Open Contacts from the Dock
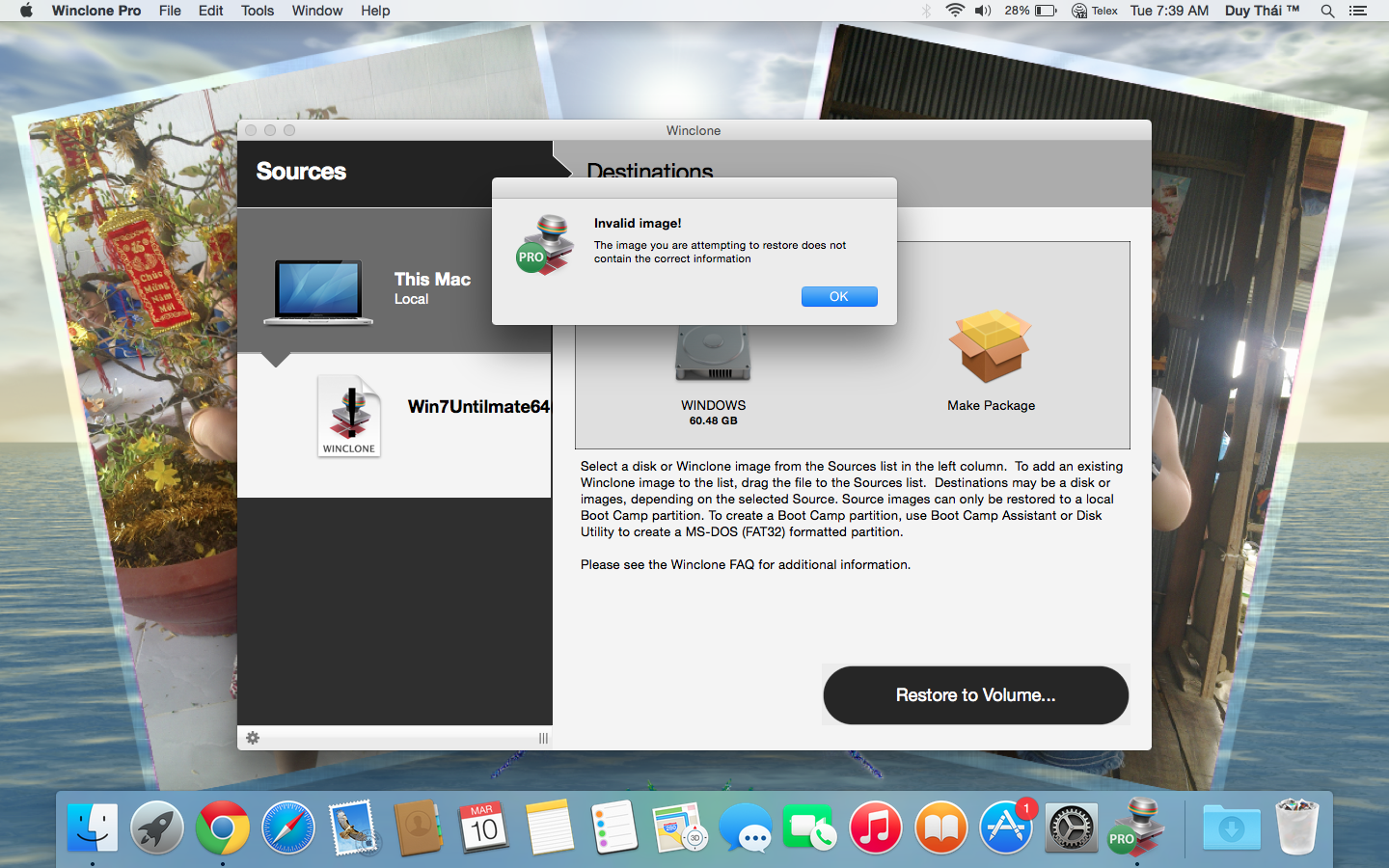Image resolution: width=1389 pixels, height=868 pixels. (x=419, y=827)
